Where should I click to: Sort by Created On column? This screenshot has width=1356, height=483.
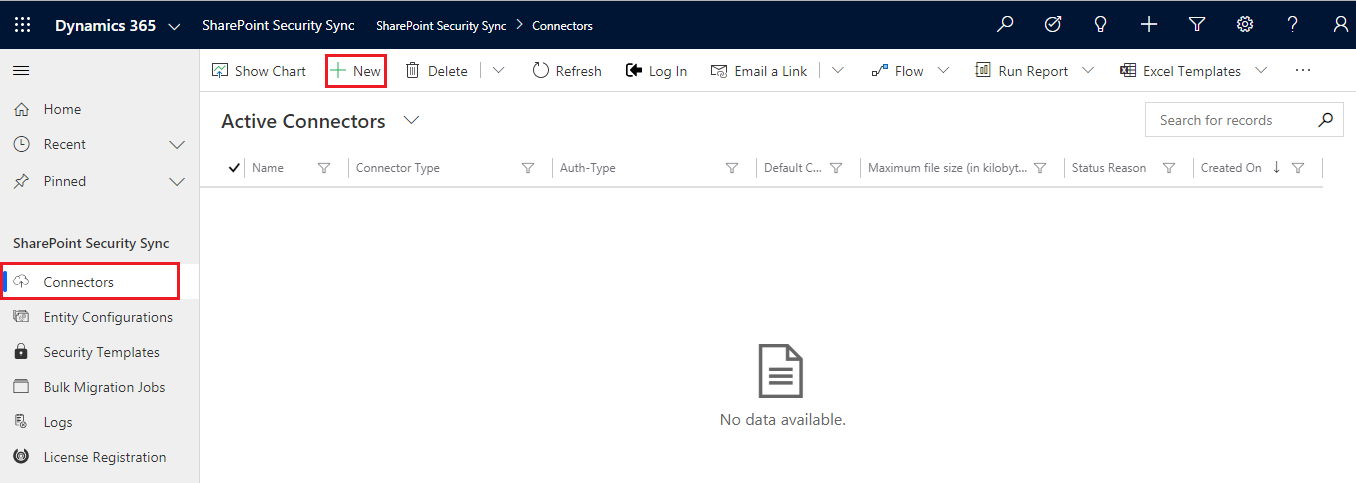coord(1231,168)
